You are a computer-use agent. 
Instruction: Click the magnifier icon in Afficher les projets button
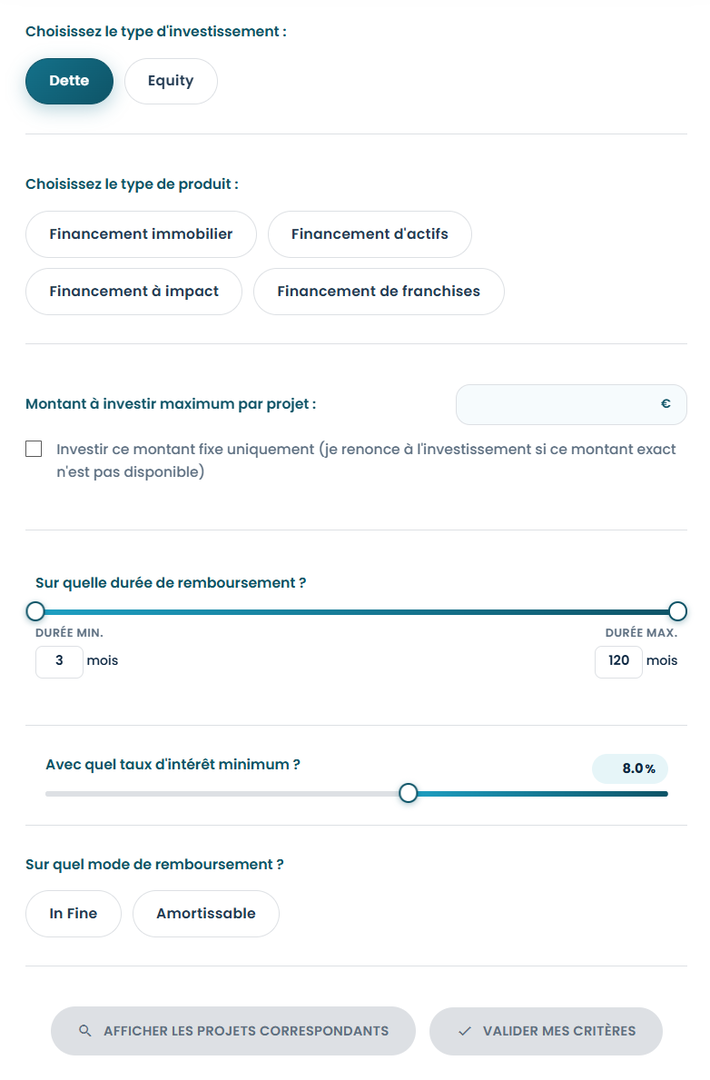pos(85,1031)
